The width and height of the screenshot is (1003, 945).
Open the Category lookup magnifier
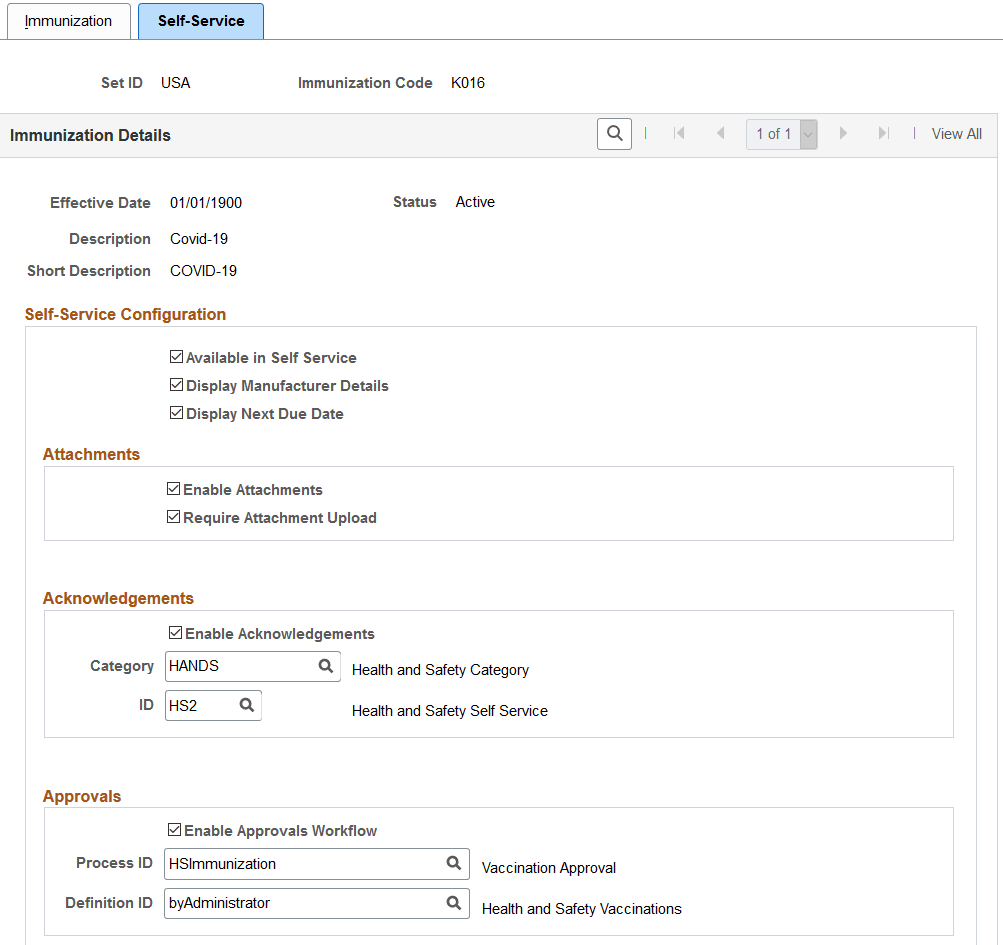click(x=326, y=666)
